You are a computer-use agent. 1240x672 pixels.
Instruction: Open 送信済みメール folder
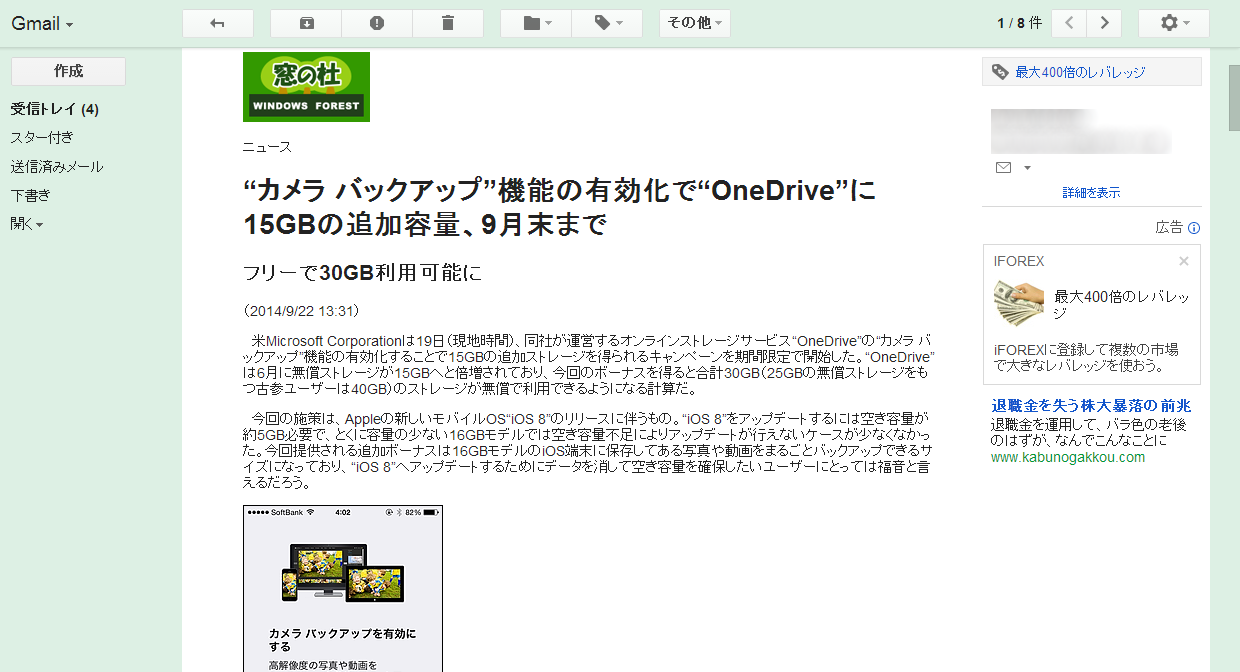click(57, 166)
